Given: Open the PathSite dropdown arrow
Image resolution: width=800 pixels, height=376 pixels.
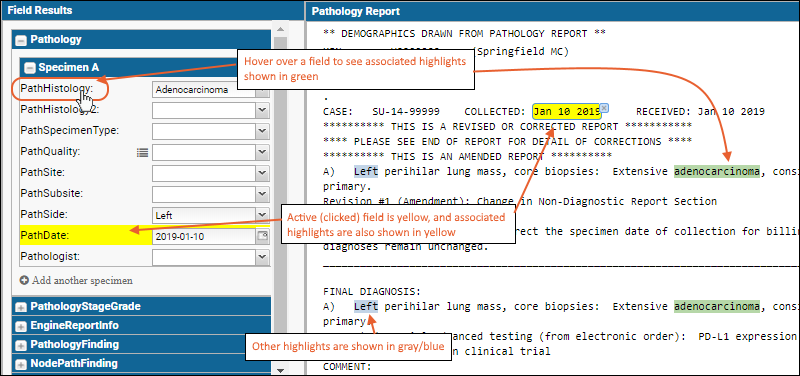Looking at the screenshot, I should click(262, 173).
